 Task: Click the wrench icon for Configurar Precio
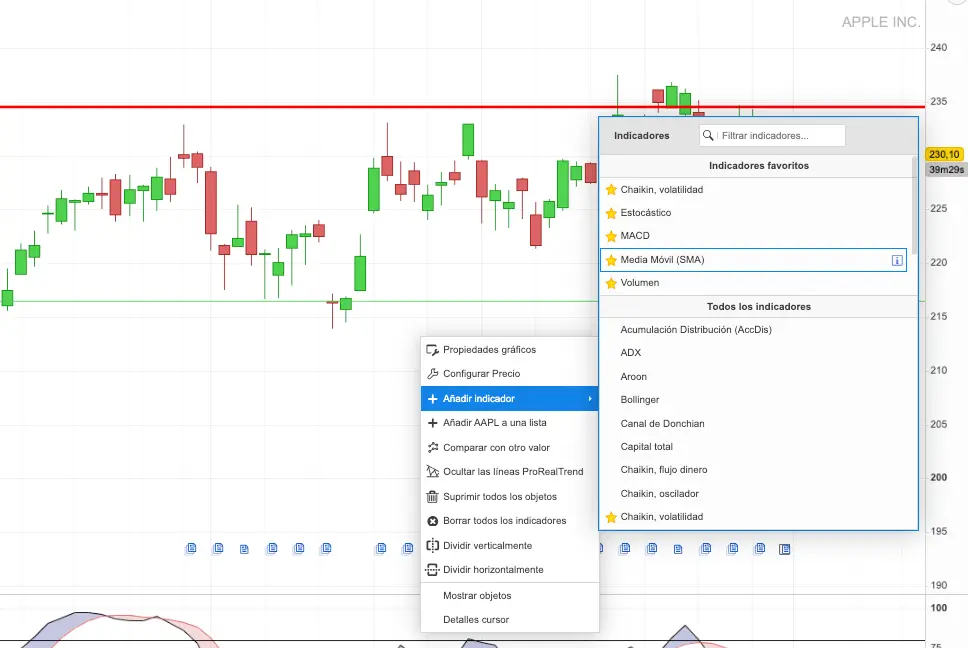coord(433,374)
